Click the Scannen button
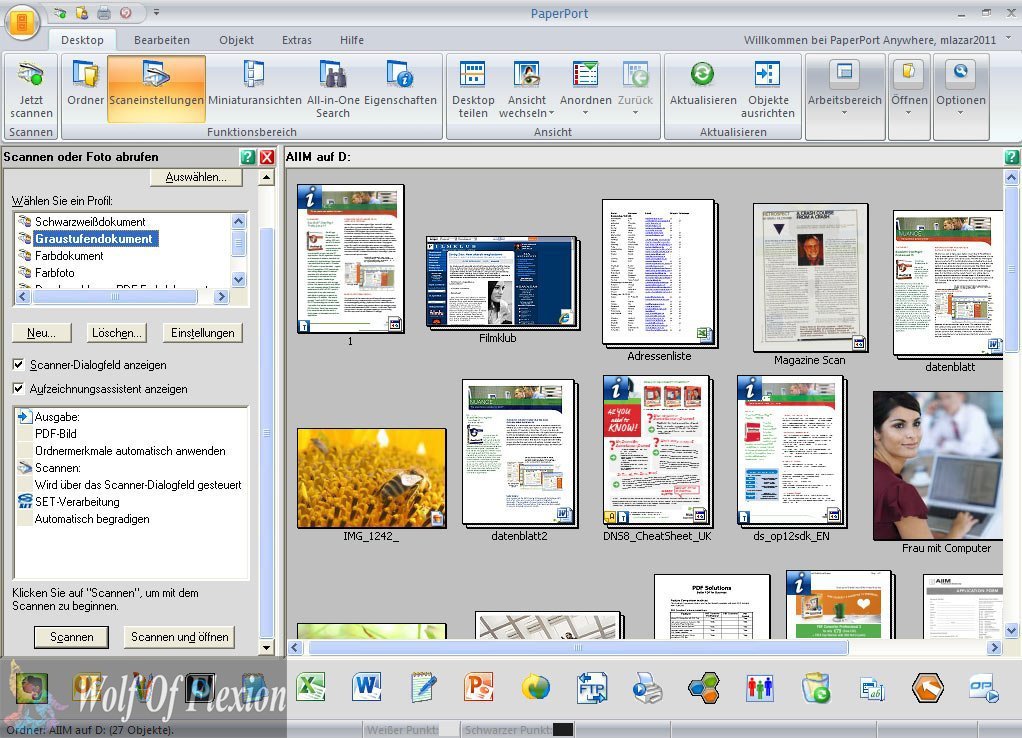Screen dimensions: 1022x738 pos(72,637)
